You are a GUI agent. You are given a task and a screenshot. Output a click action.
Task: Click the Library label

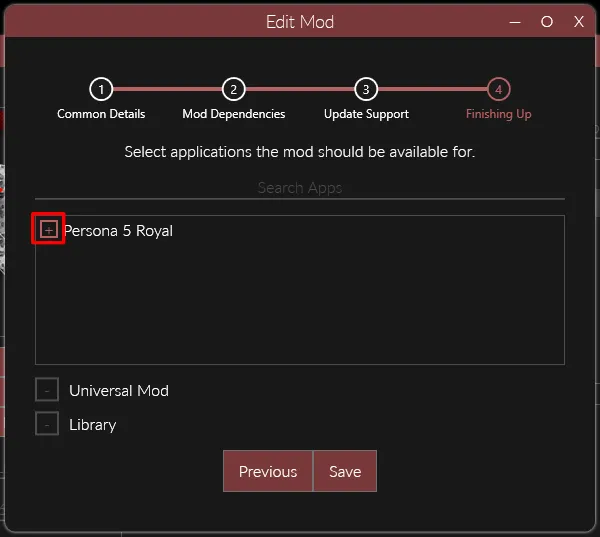click(x=93, y=425)
